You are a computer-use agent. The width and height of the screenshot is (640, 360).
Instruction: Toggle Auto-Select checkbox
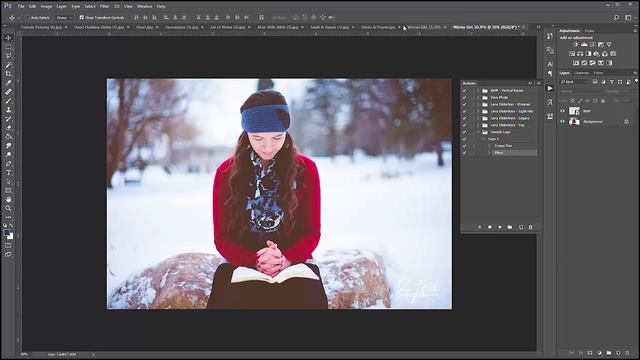point(28,18)
